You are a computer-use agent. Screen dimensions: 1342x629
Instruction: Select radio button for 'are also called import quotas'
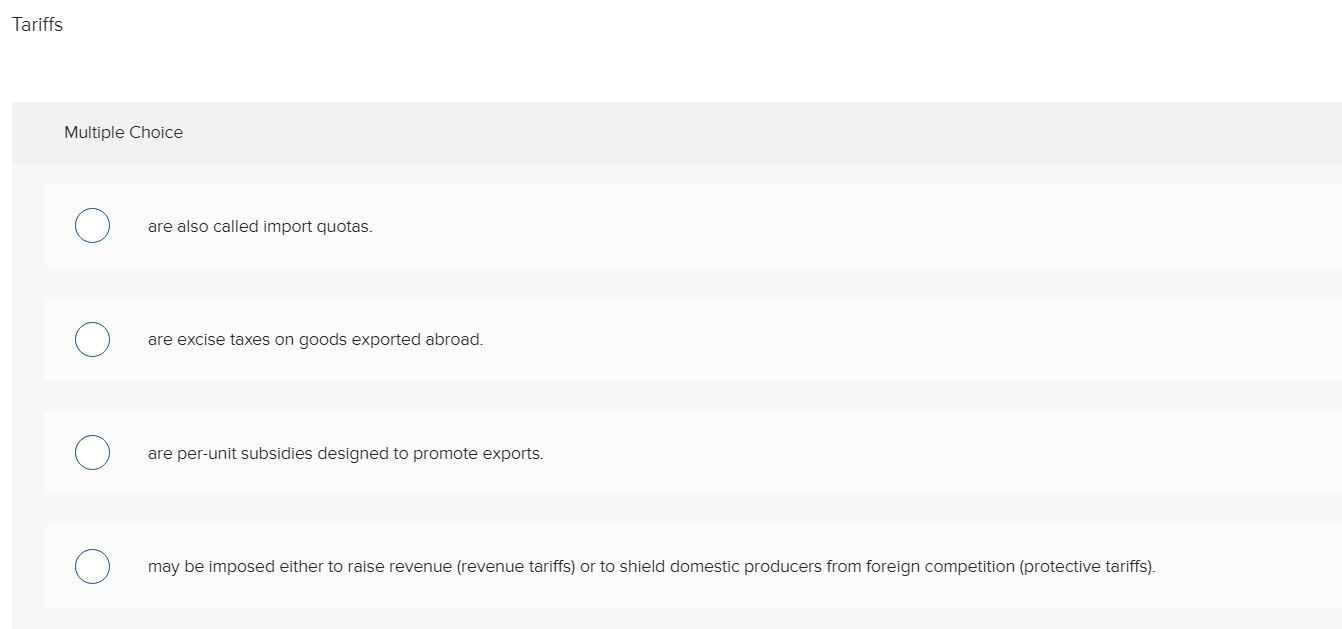coord(92,226)
